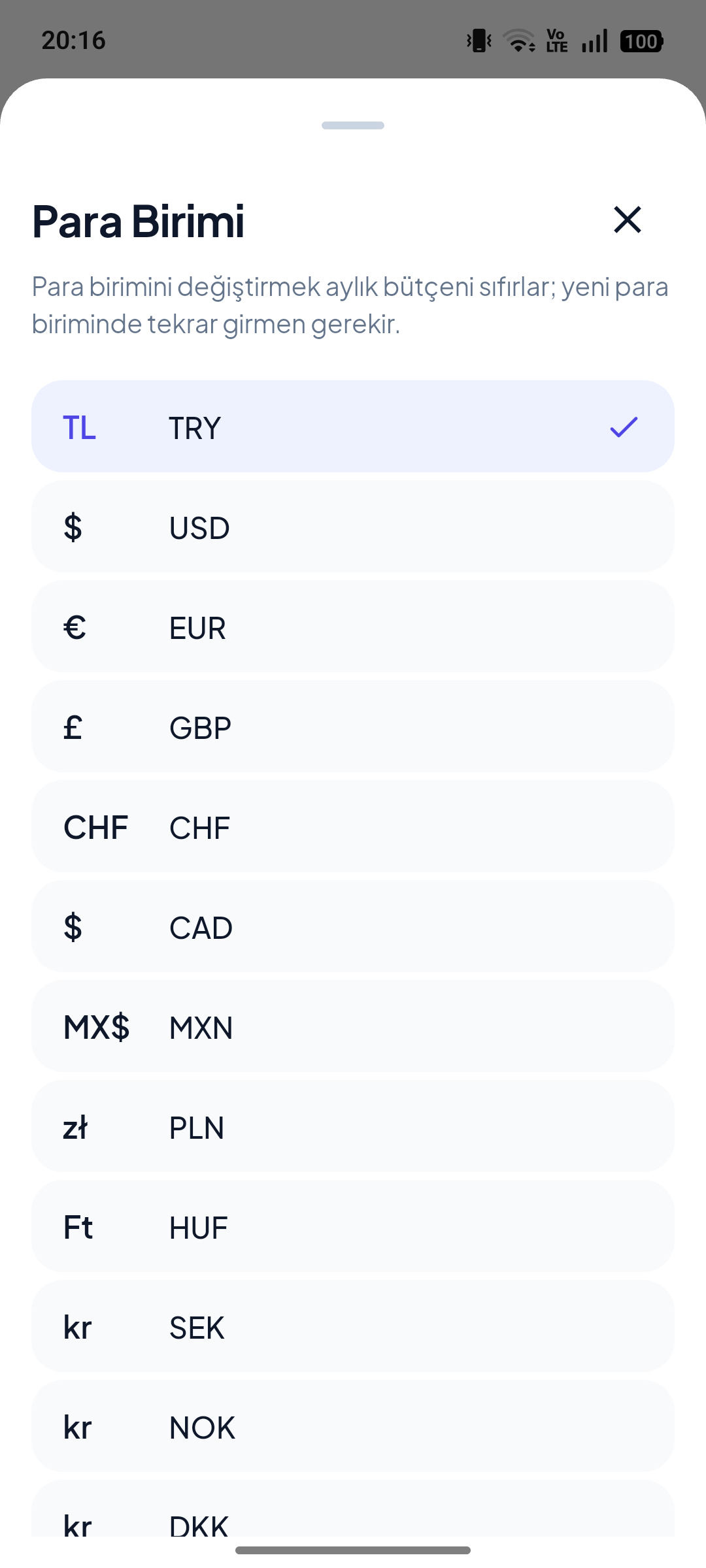Tap the pound sterling symbol
This screenshot has width=706, height=1568.
click(x=73, y=727)
